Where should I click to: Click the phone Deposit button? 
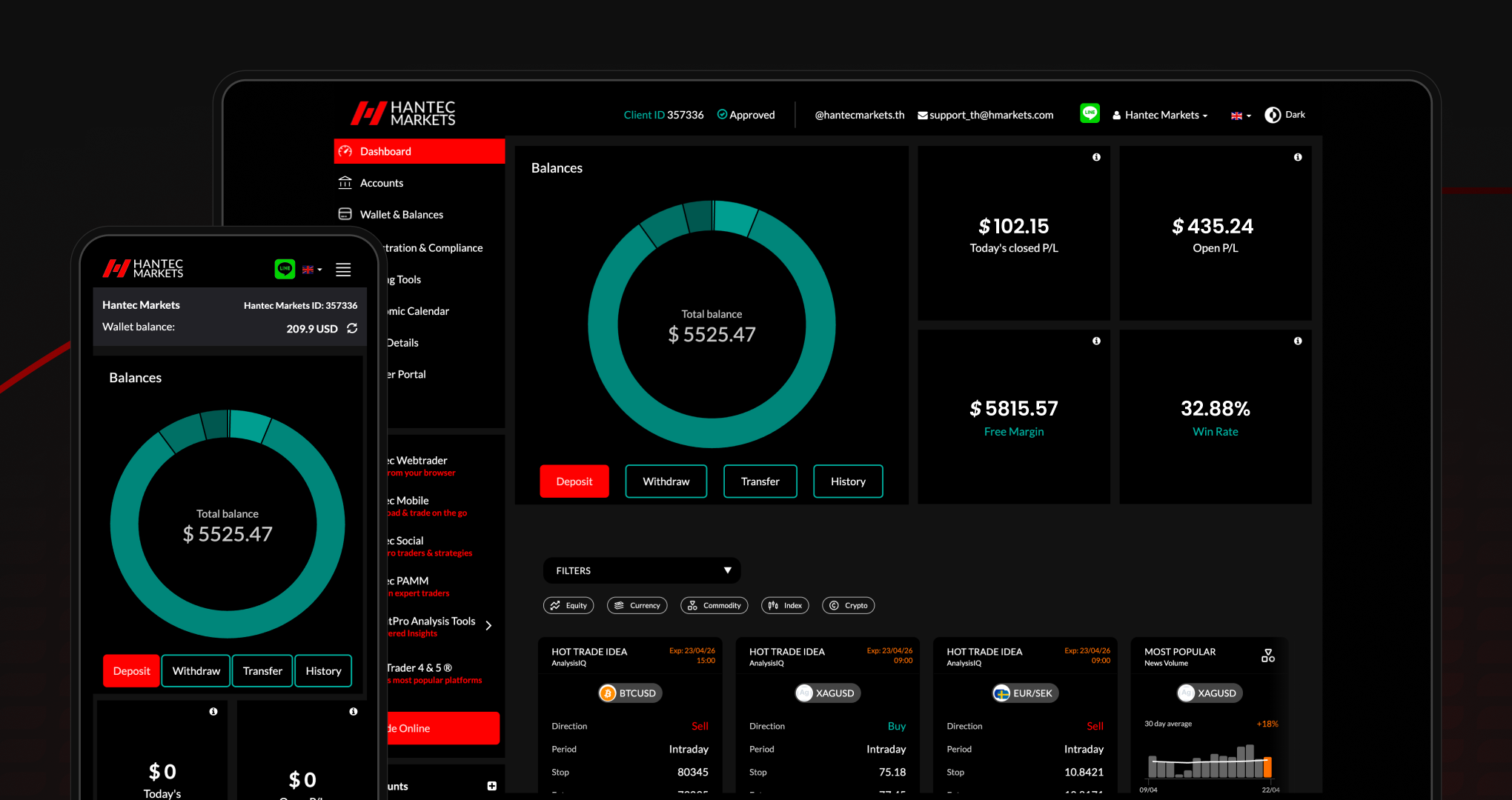[132, 671]
